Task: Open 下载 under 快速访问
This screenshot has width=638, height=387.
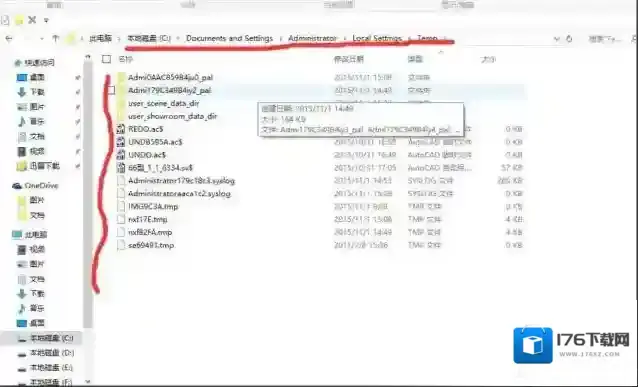Action: [x=37, y=92]
